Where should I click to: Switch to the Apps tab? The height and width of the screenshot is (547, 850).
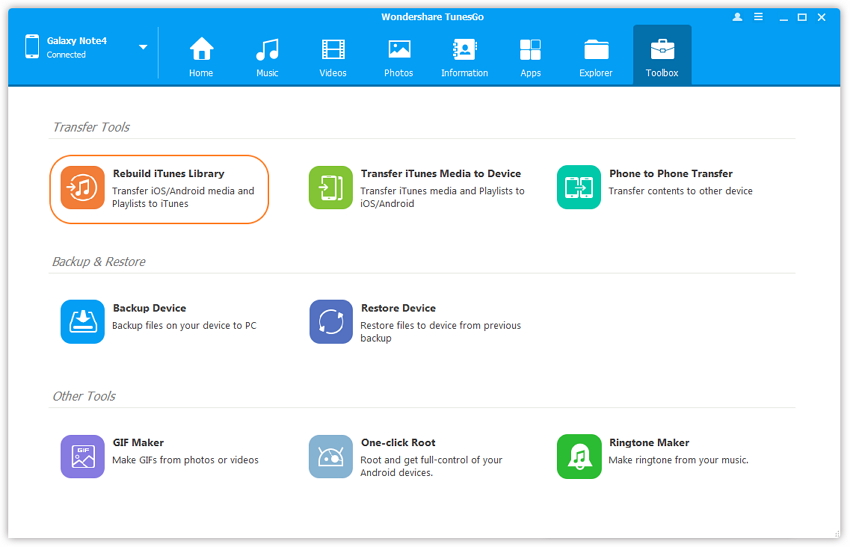click(x=530, y=56)
